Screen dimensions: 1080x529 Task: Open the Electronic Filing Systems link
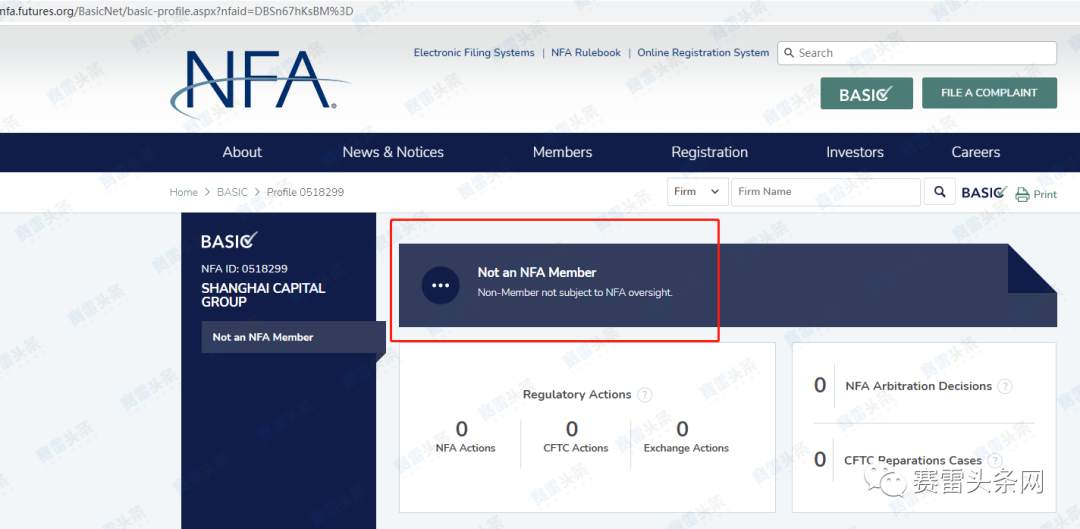point(474,52)
